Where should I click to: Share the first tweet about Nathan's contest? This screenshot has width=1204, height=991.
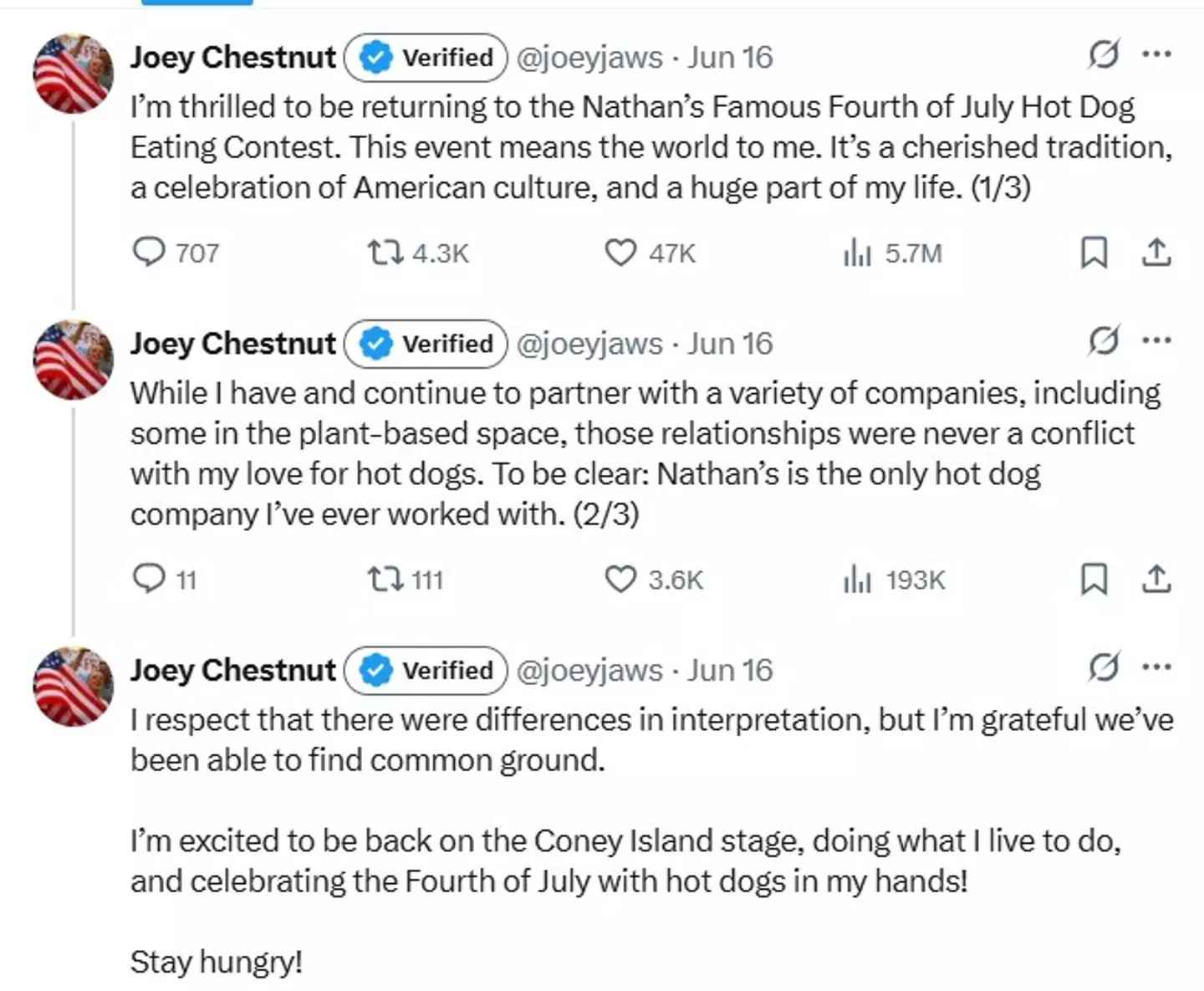pyautogui.click(x=1156, y=252)
